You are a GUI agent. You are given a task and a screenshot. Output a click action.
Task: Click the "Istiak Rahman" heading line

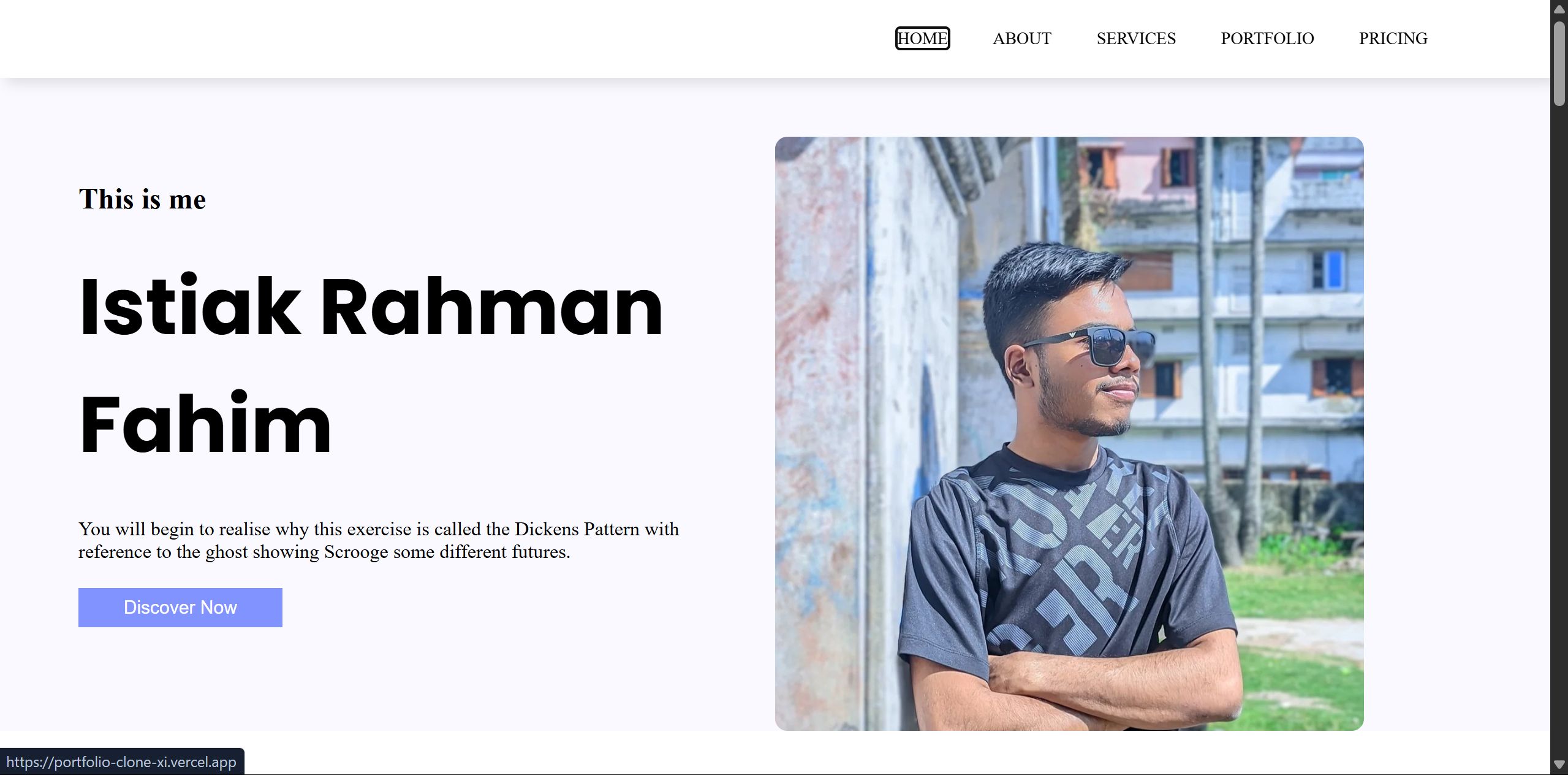point(371,307)
